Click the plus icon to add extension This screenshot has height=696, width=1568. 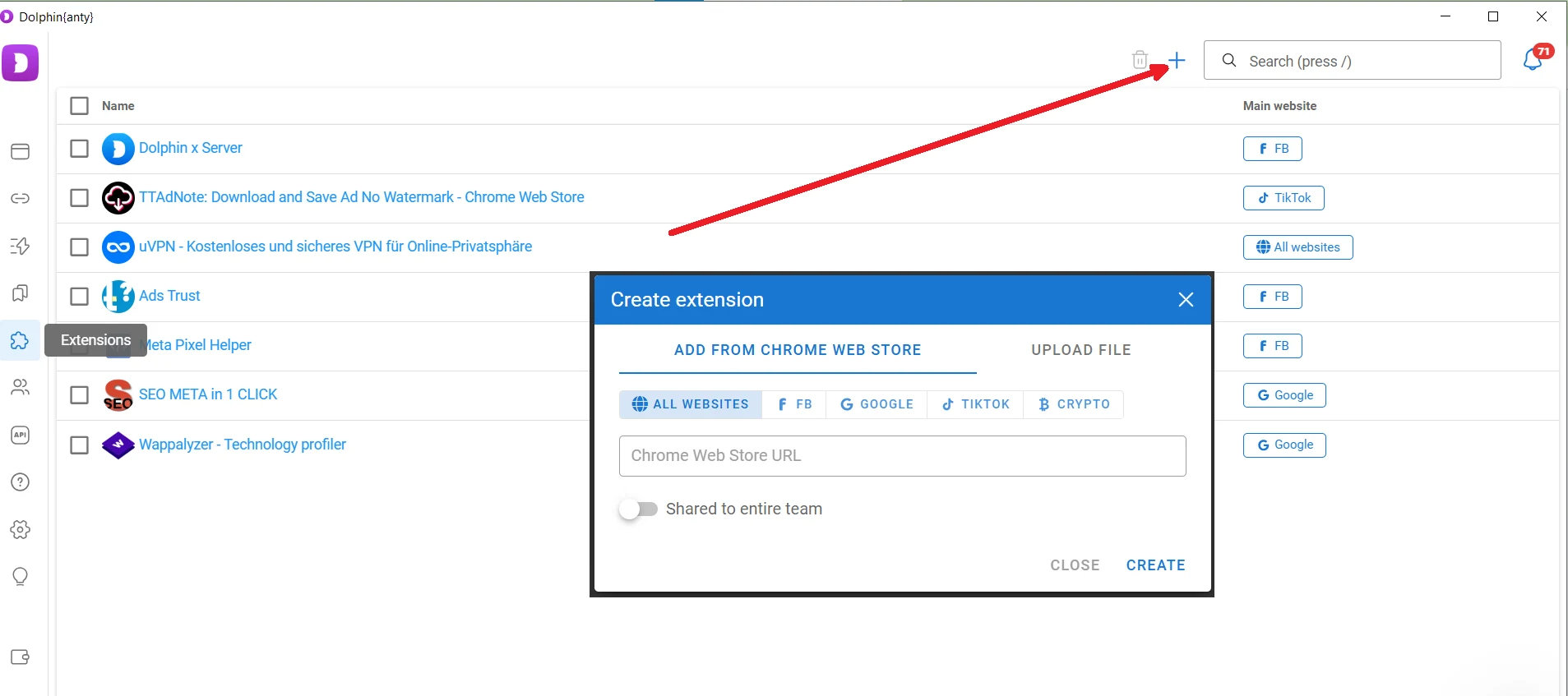(1177, 60)
